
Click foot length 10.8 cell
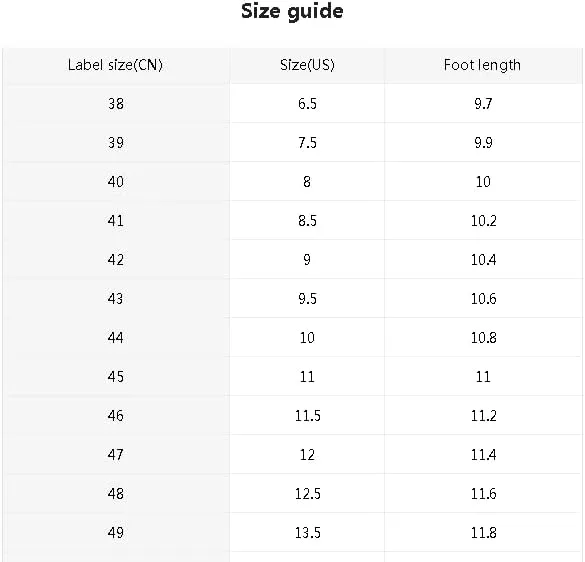click(x=484, y=338)
